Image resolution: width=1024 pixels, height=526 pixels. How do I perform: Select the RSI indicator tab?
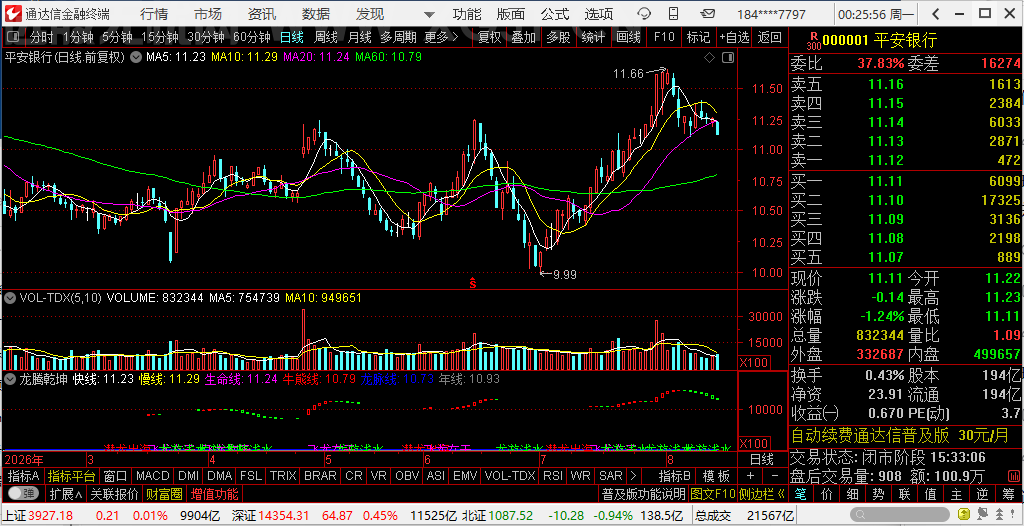(552, 476)
